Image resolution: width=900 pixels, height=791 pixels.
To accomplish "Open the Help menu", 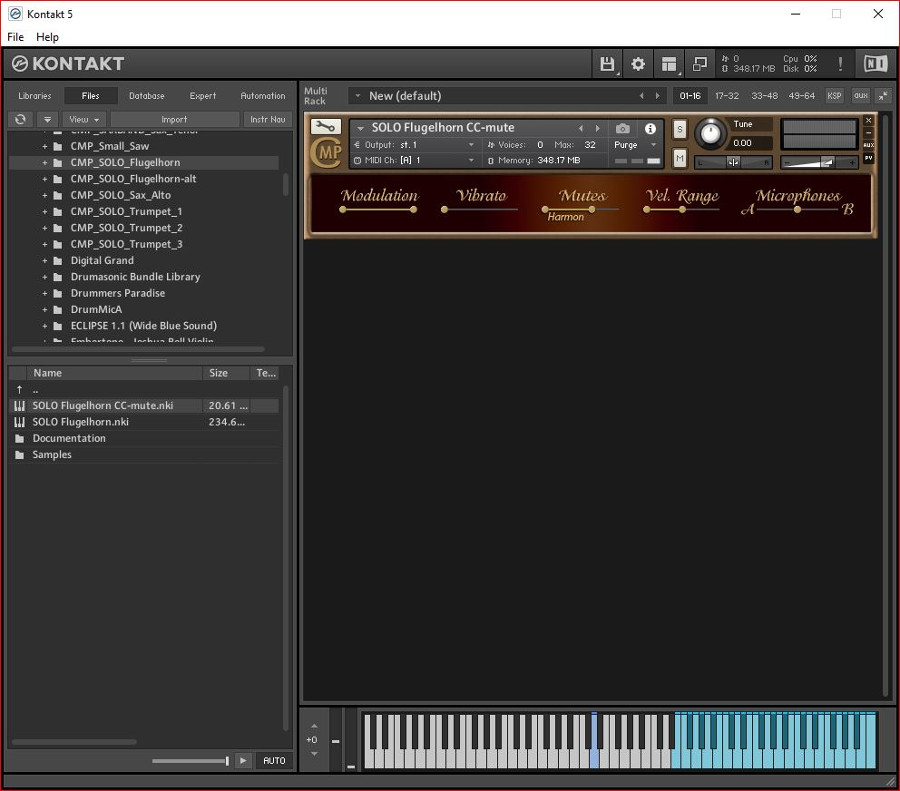I will [x=47, y=37].
